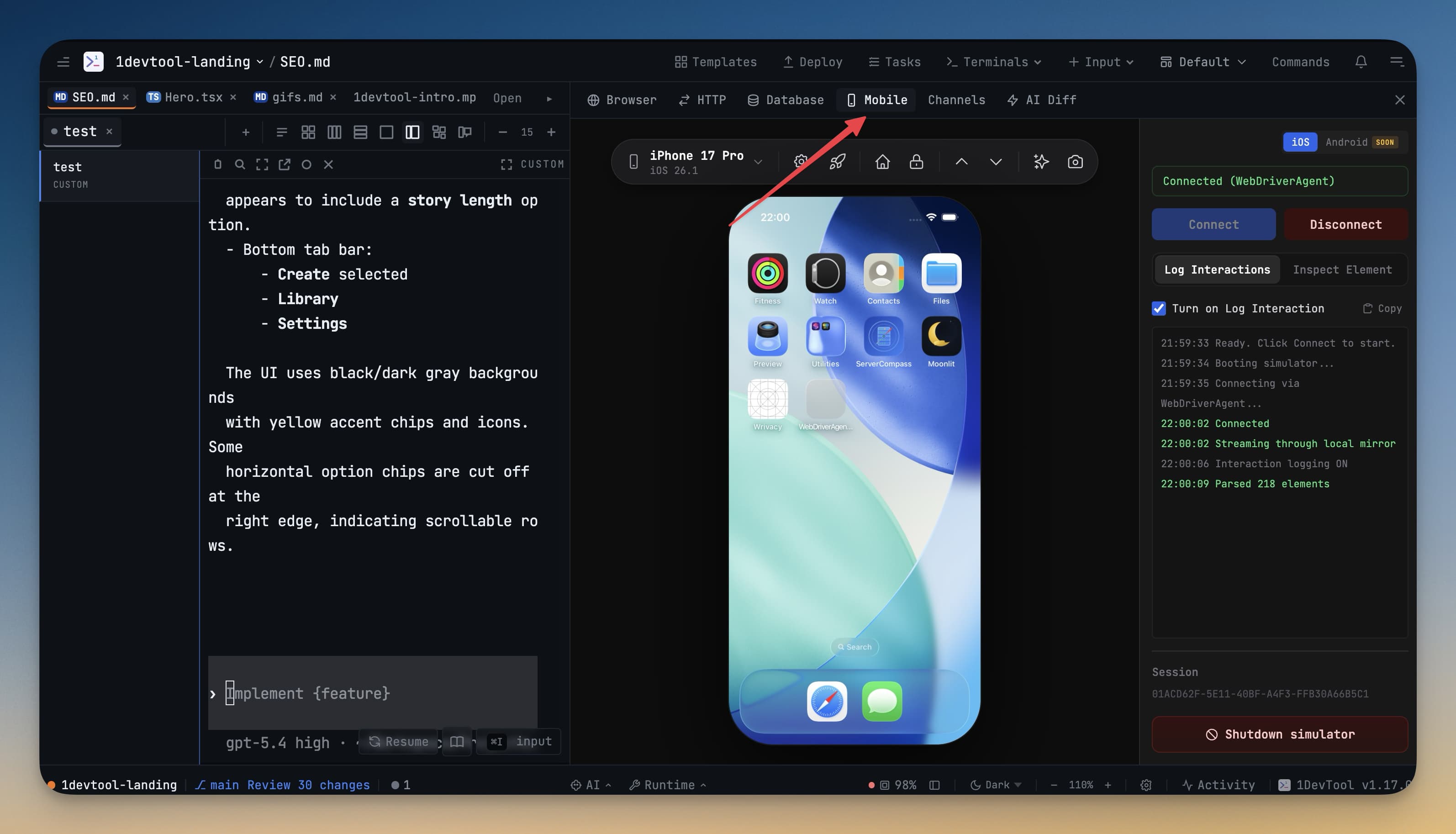Trigger the AI sparkle action in simulator toolbar

tap(1041, 162)
